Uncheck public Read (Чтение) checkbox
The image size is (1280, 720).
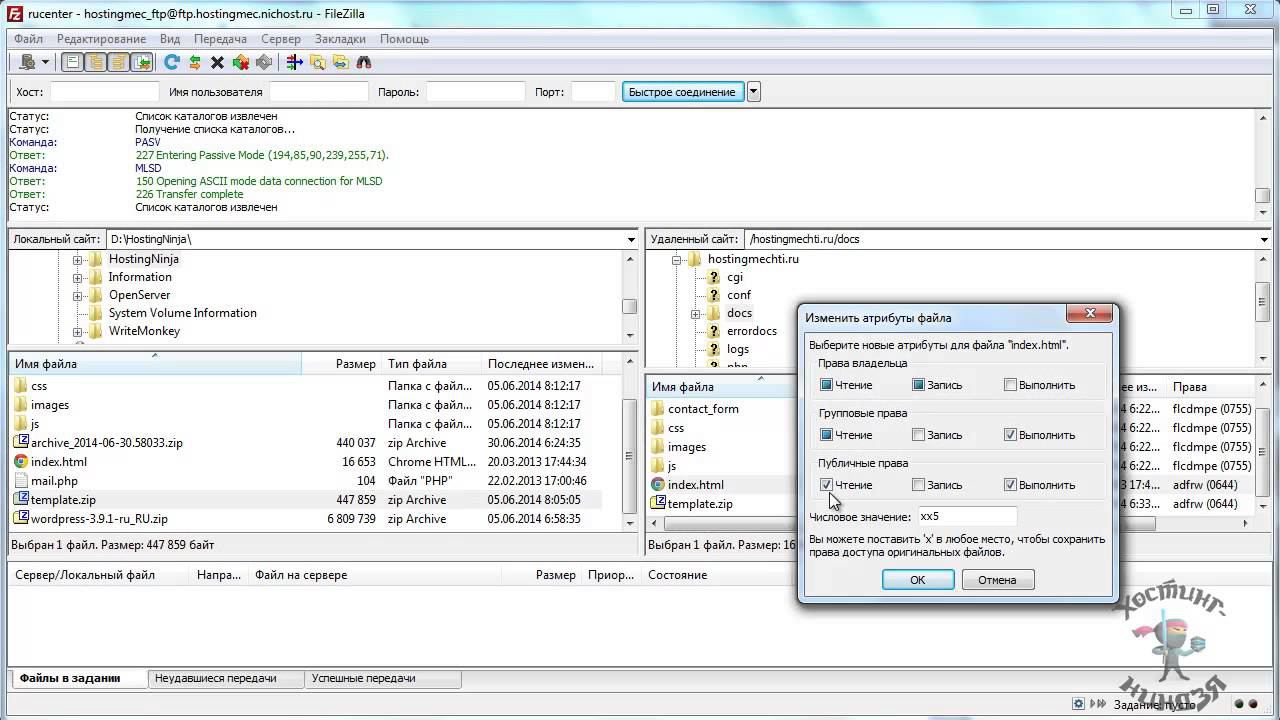pos(826,485)
